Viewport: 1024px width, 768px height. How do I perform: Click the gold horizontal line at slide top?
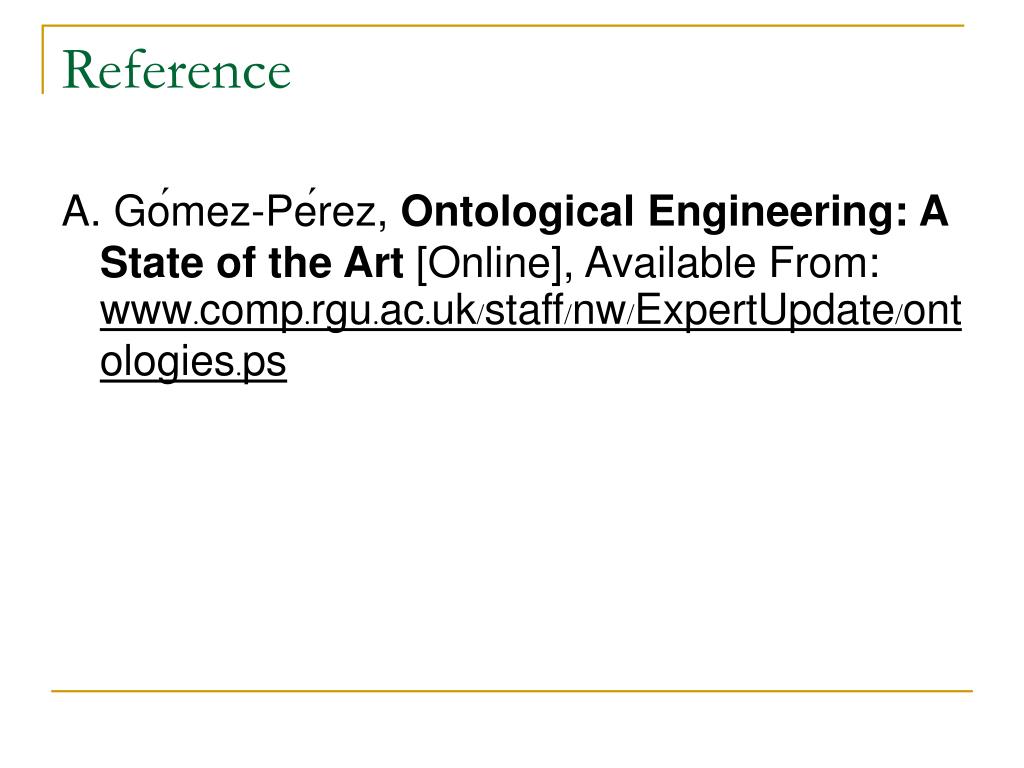pos(503,26)
